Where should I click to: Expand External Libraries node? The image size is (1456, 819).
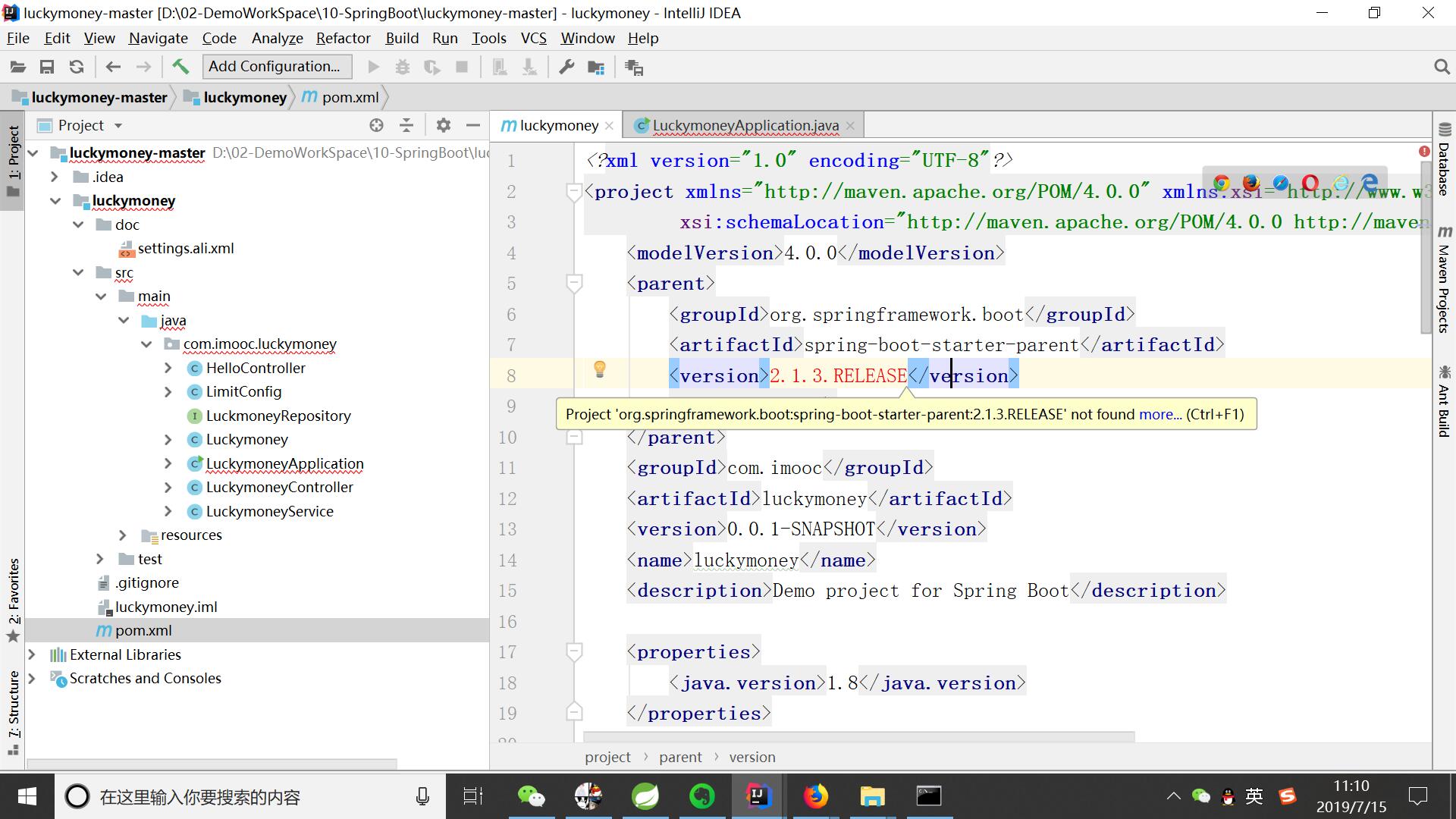click(32, 654)
